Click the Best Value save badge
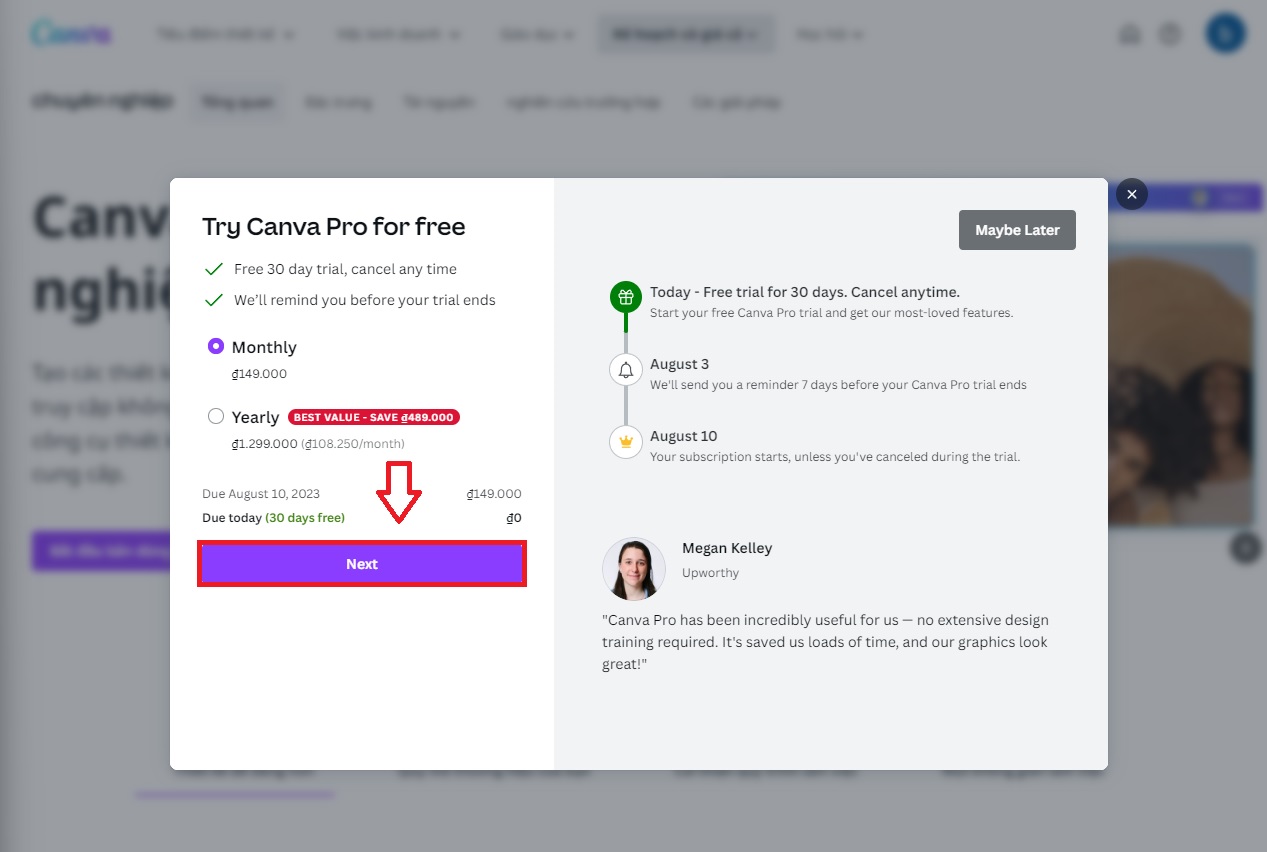 (374, 417)
